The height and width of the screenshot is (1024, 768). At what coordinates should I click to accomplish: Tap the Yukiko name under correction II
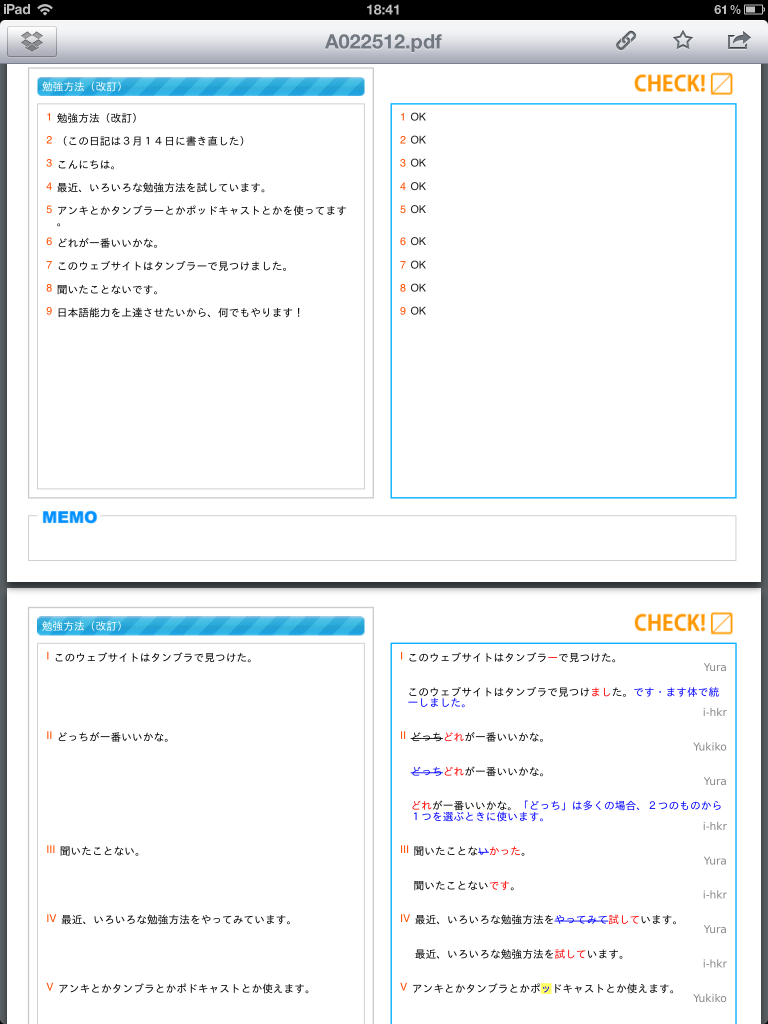(x=709, y=747)
